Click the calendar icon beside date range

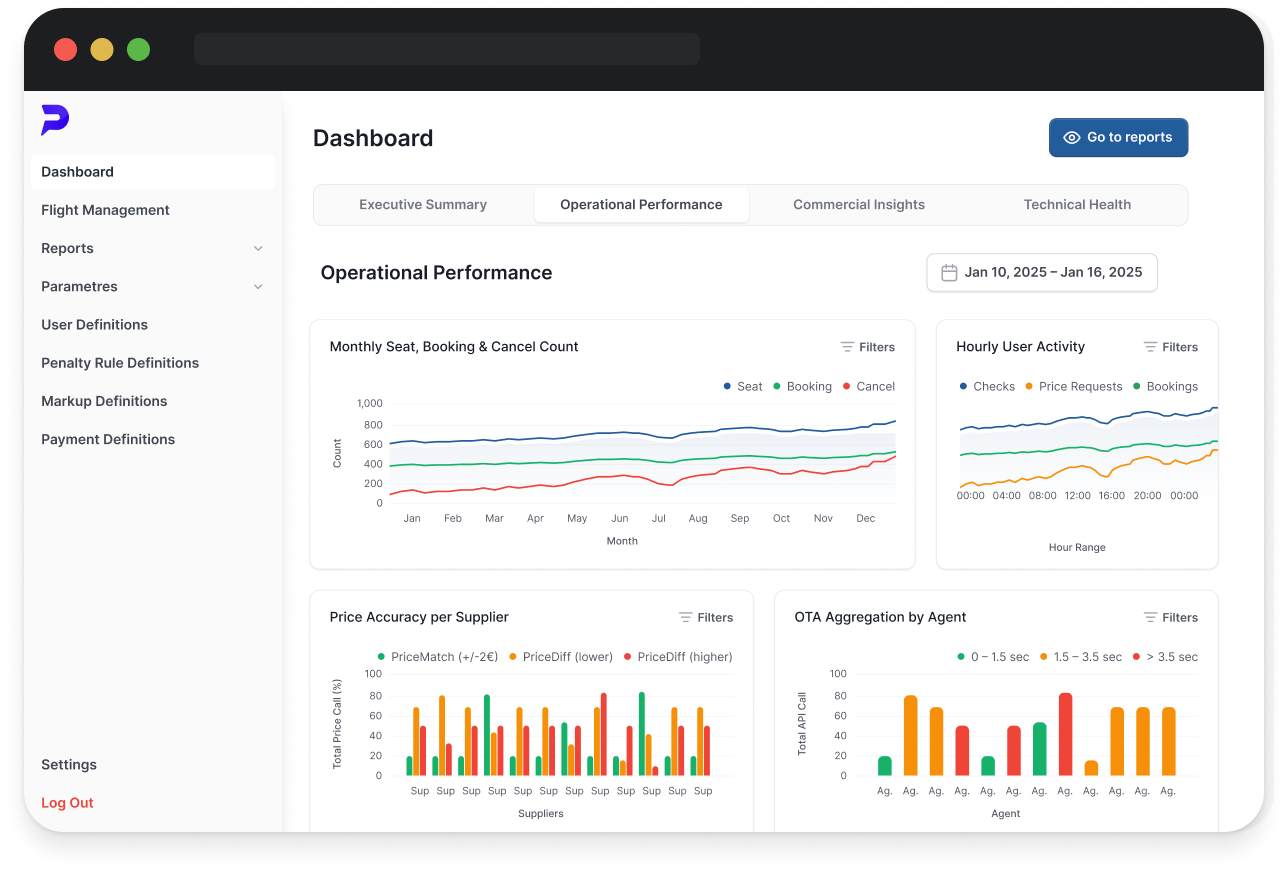(949, 273)
